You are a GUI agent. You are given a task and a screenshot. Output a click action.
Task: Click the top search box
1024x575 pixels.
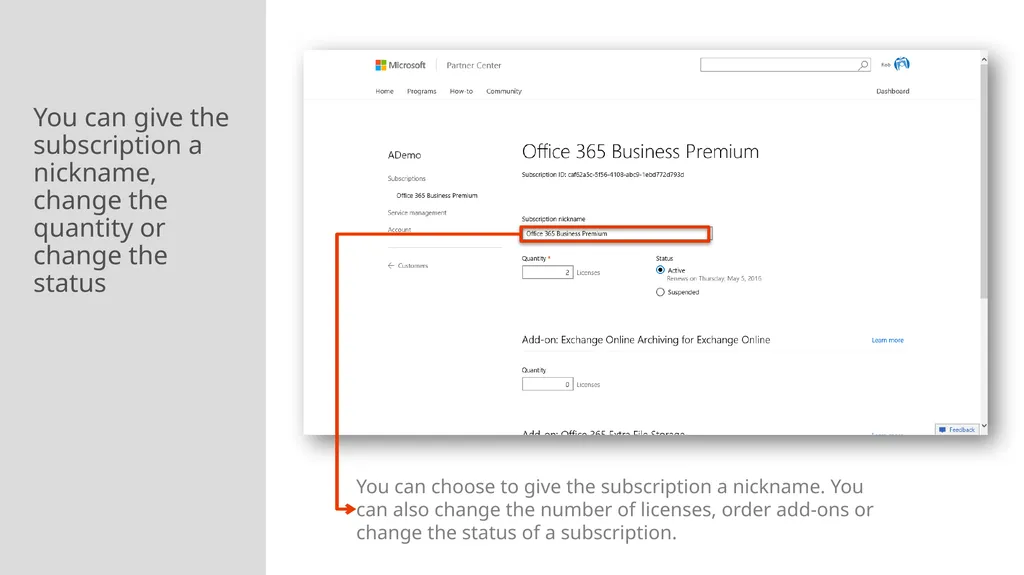click(x=785, y=65)
